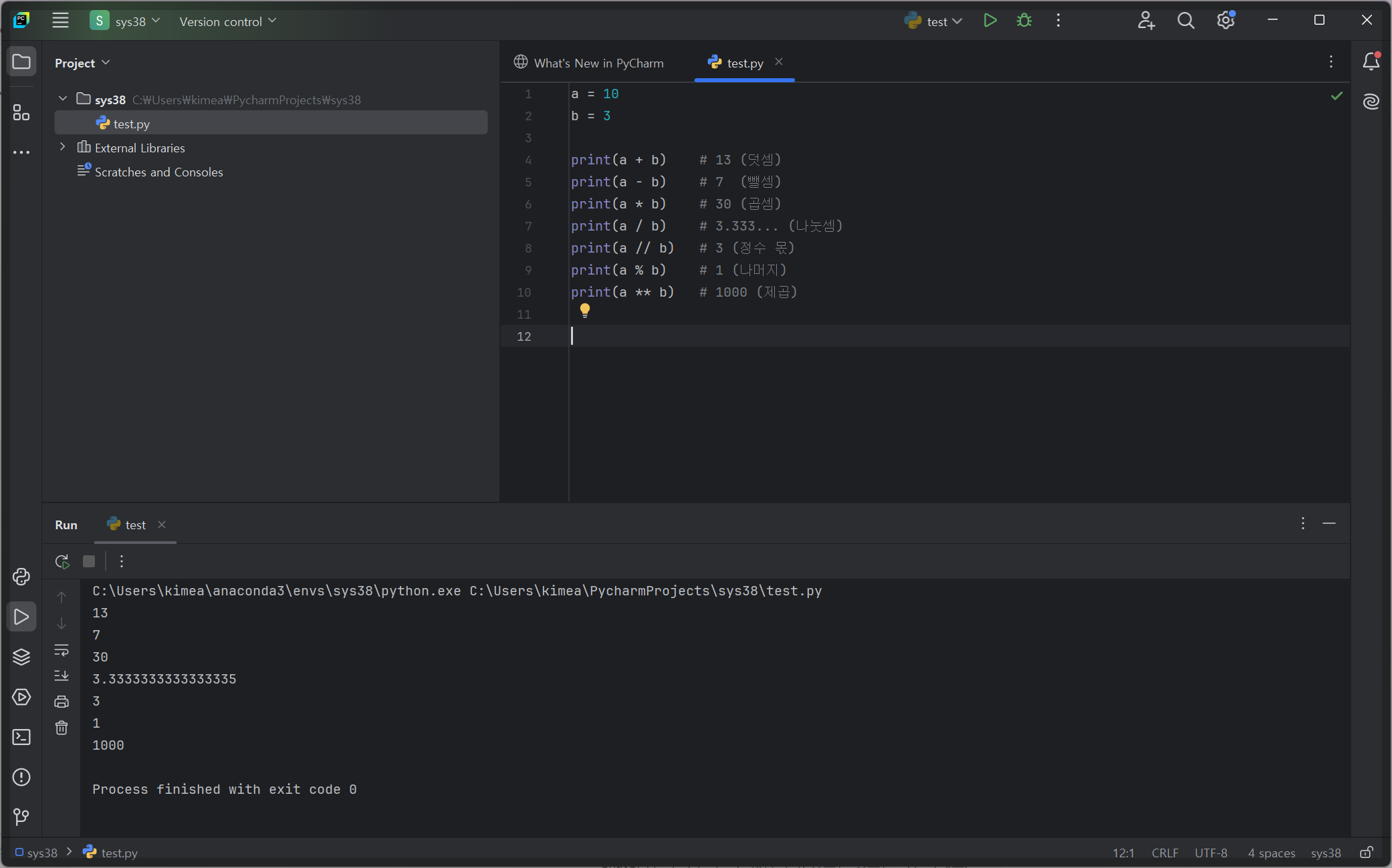Start debugging with the bug icon
The width and height of the screenshot is (1392, 868).
tap(1024, 21)
